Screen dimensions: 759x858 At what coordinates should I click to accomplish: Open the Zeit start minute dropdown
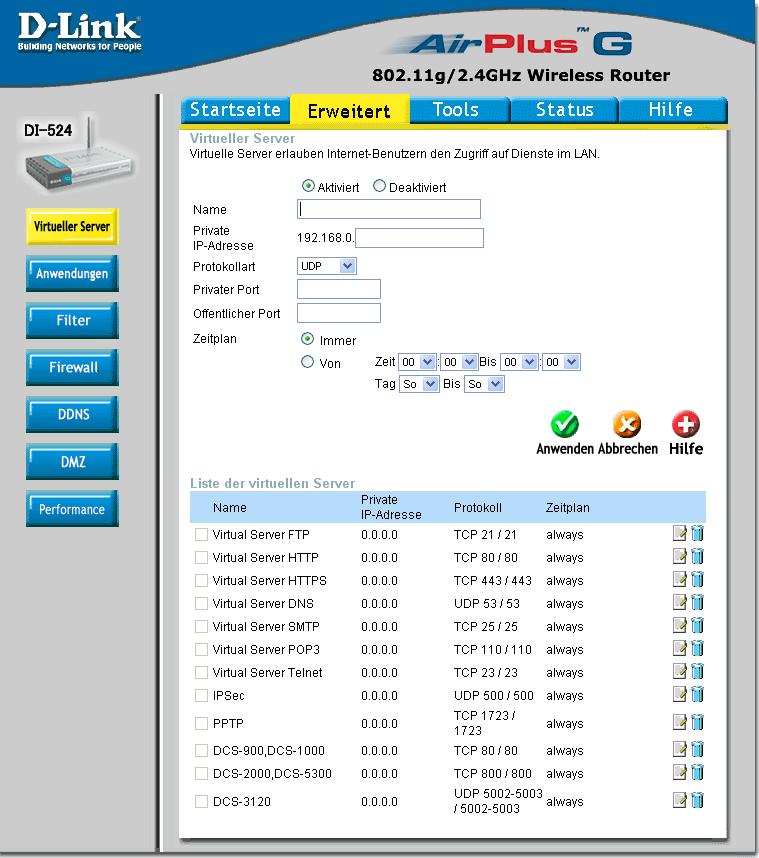point(459,362)
